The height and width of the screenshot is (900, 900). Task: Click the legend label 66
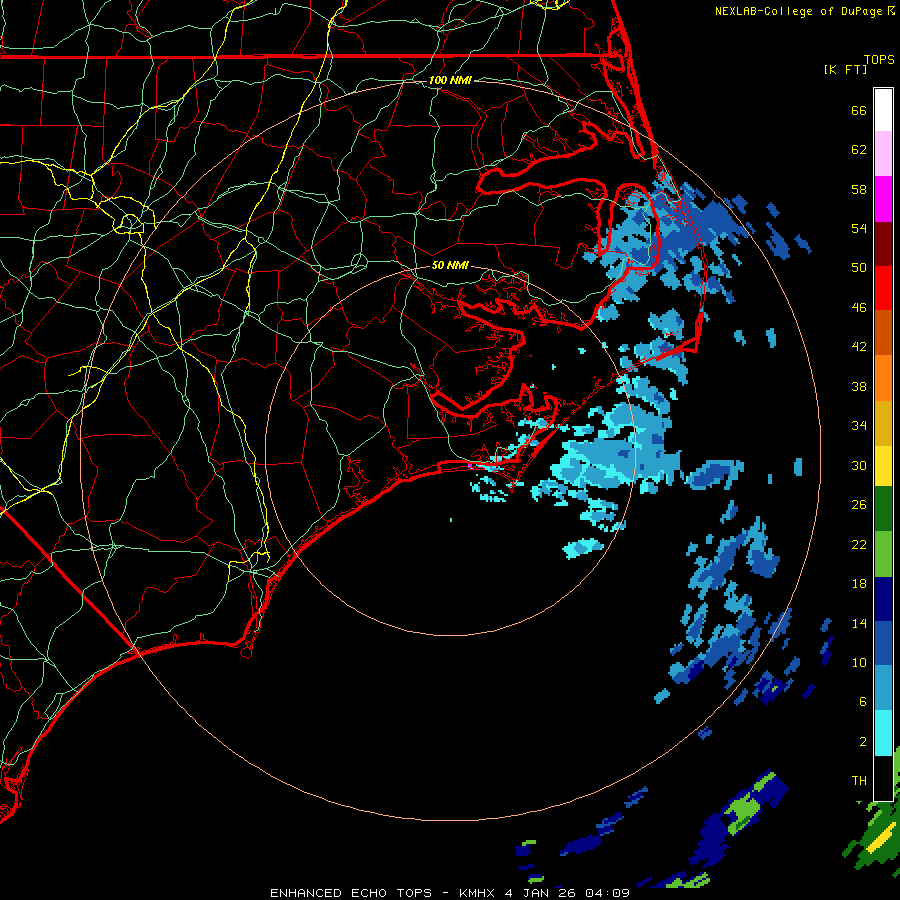(859, 110)
